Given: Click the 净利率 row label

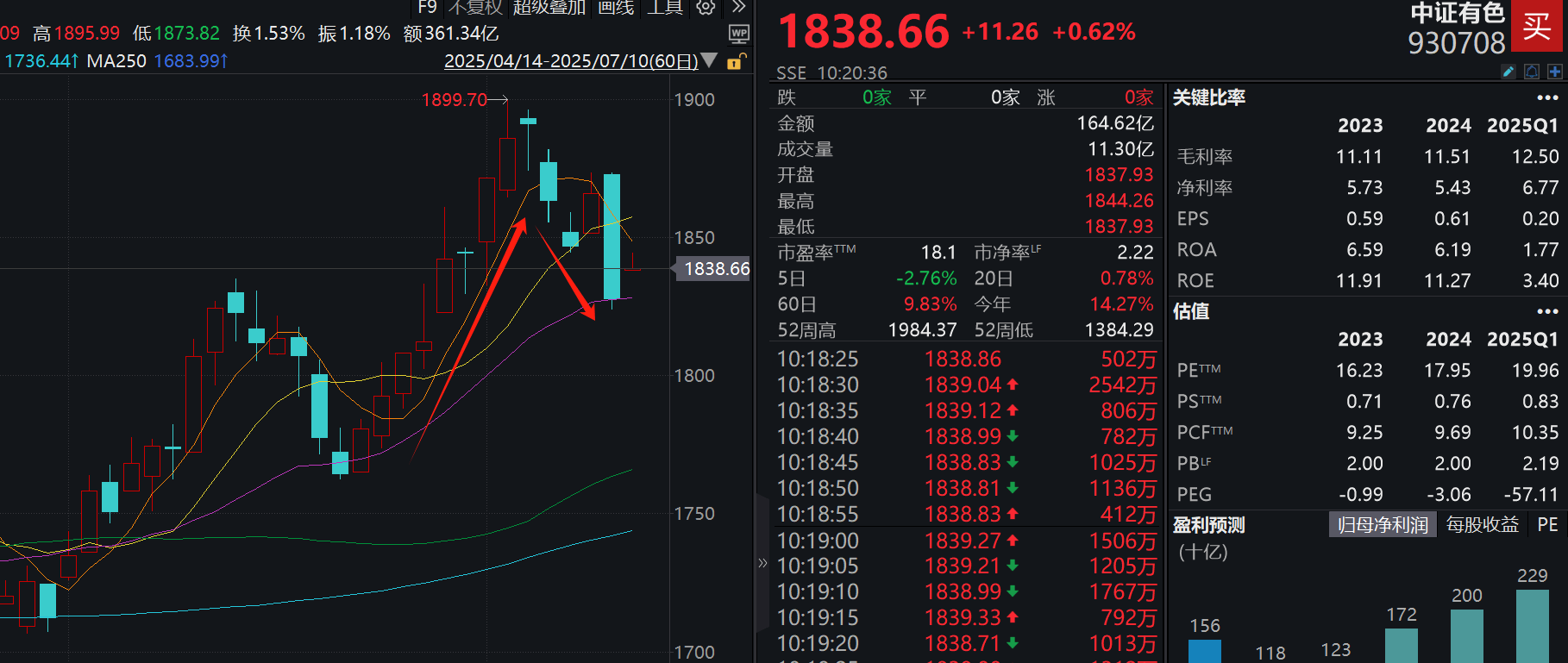Looking at the screenshot, I should (x=1205, y=188).
